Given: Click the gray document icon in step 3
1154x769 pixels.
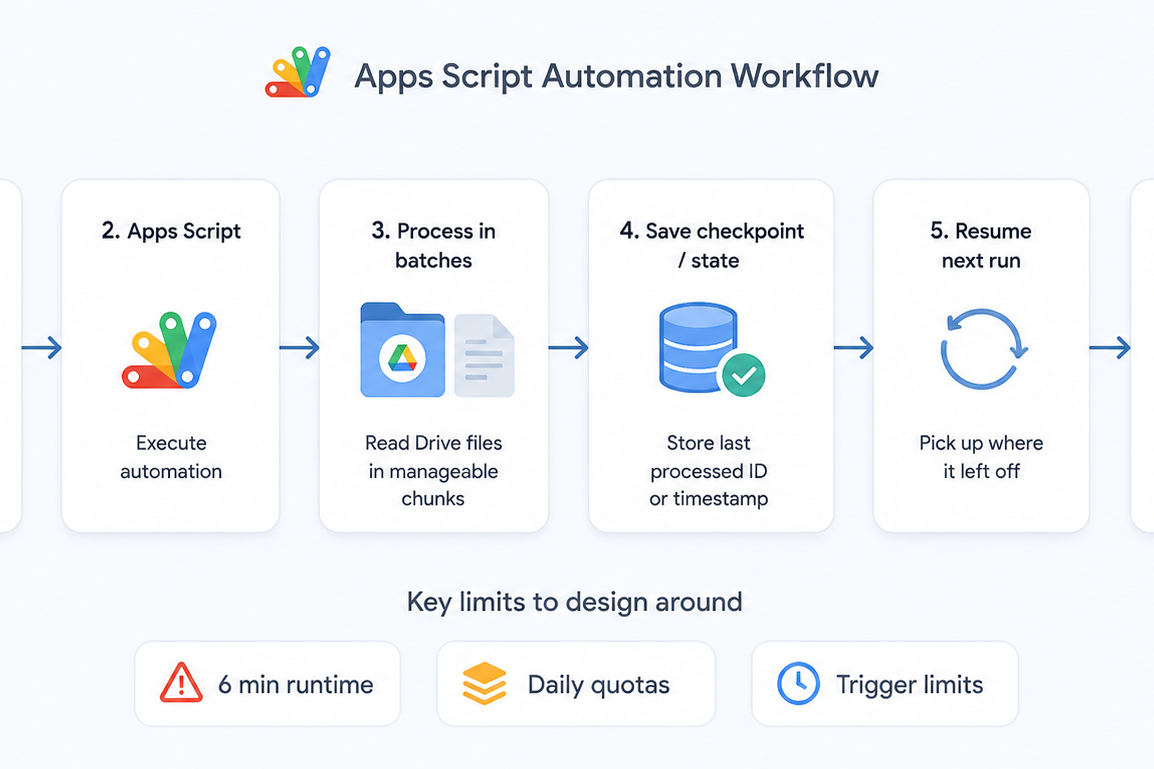Looking at the screenshot, I should point(484,355).
